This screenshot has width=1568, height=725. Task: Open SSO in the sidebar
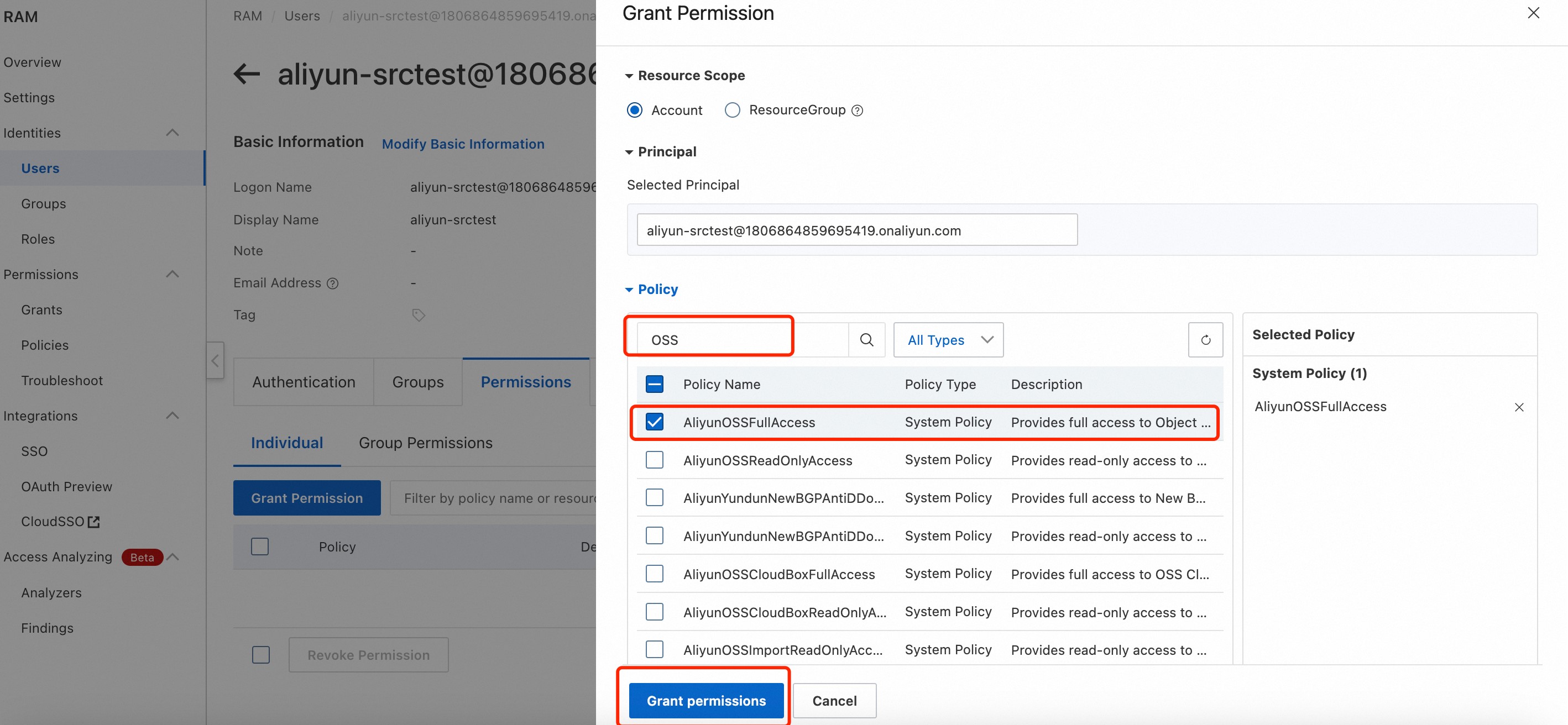tap(34, 451)
